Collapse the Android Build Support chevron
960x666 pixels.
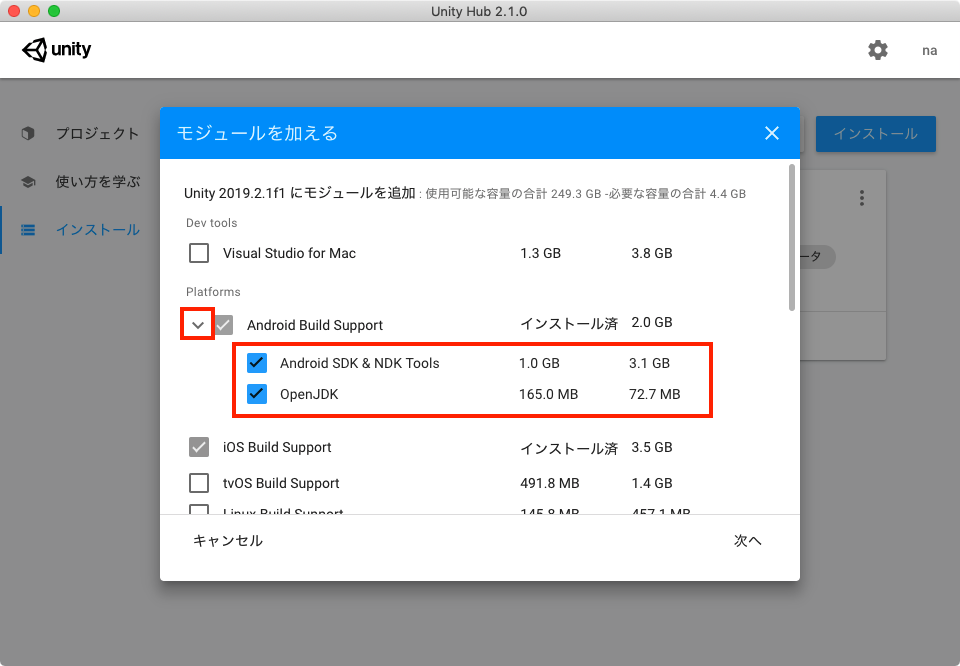[x=198, y=325]
